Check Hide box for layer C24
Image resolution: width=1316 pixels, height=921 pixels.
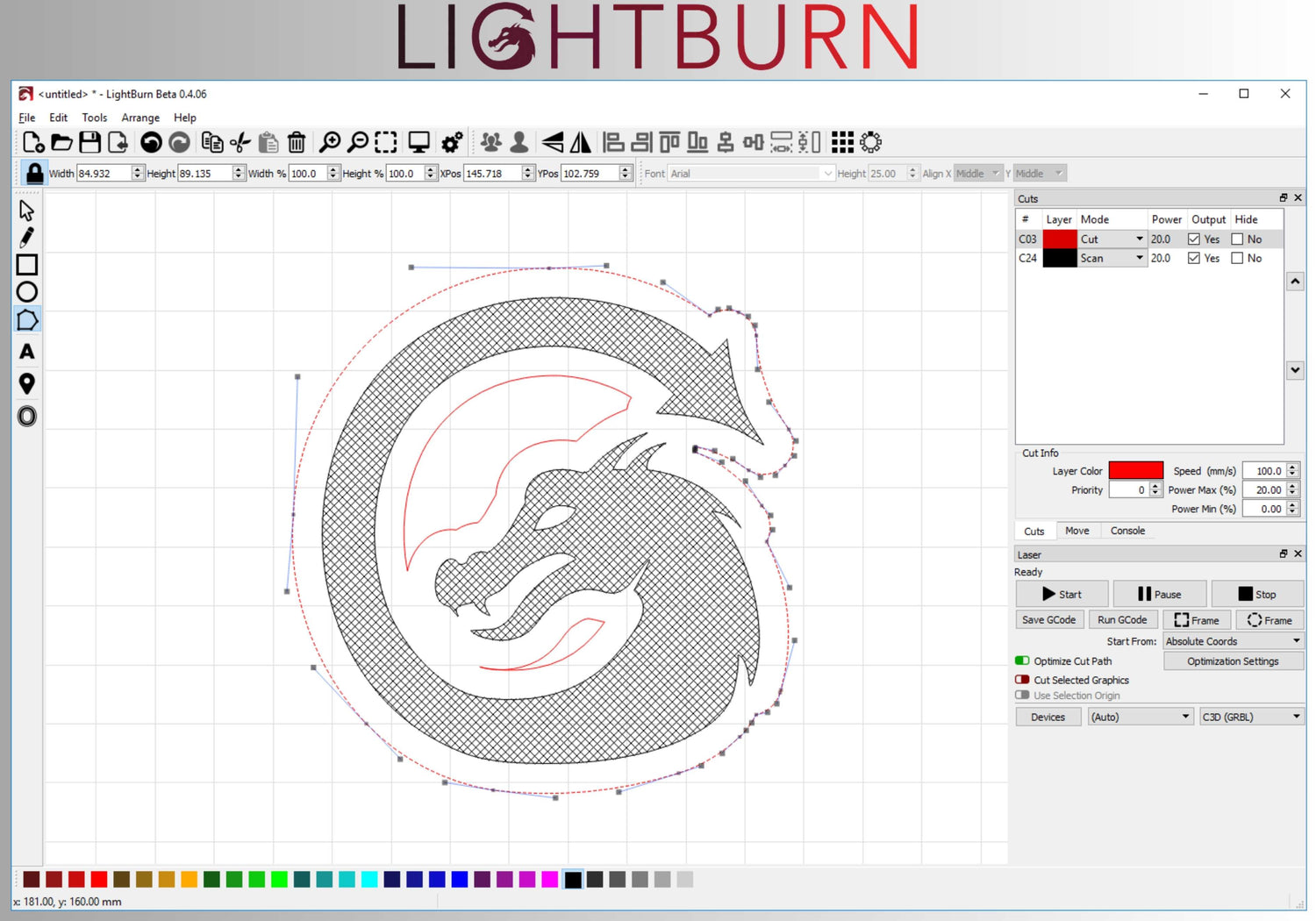click(1237, 258)
